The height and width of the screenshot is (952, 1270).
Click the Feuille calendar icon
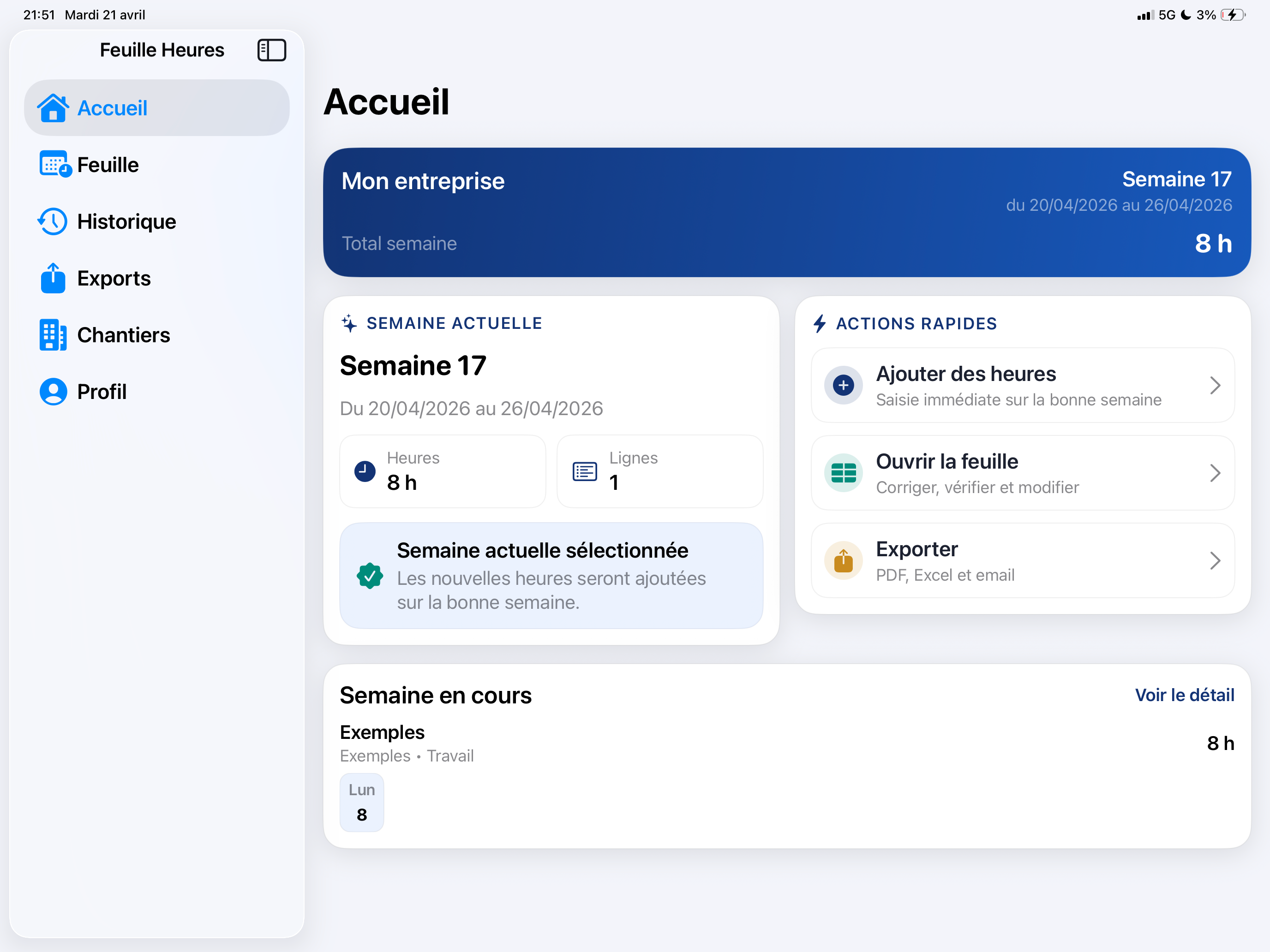(x=55, y=165)
